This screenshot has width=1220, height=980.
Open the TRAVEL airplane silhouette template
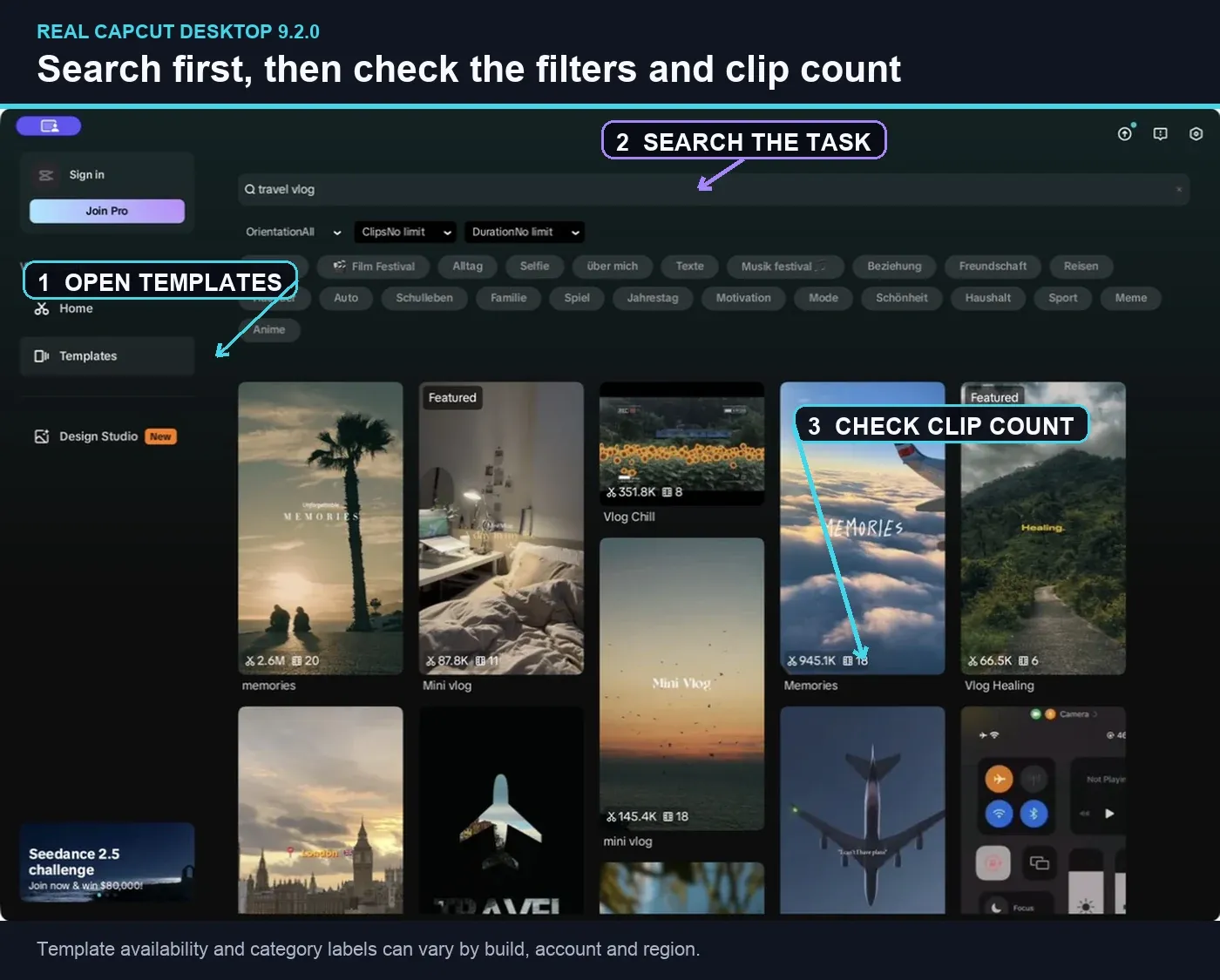coord(501,810)
